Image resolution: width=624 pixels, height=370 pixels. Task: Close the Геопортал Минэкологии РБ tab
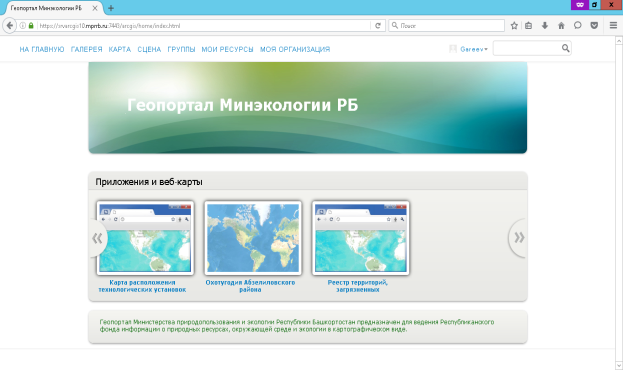(95, 8)
